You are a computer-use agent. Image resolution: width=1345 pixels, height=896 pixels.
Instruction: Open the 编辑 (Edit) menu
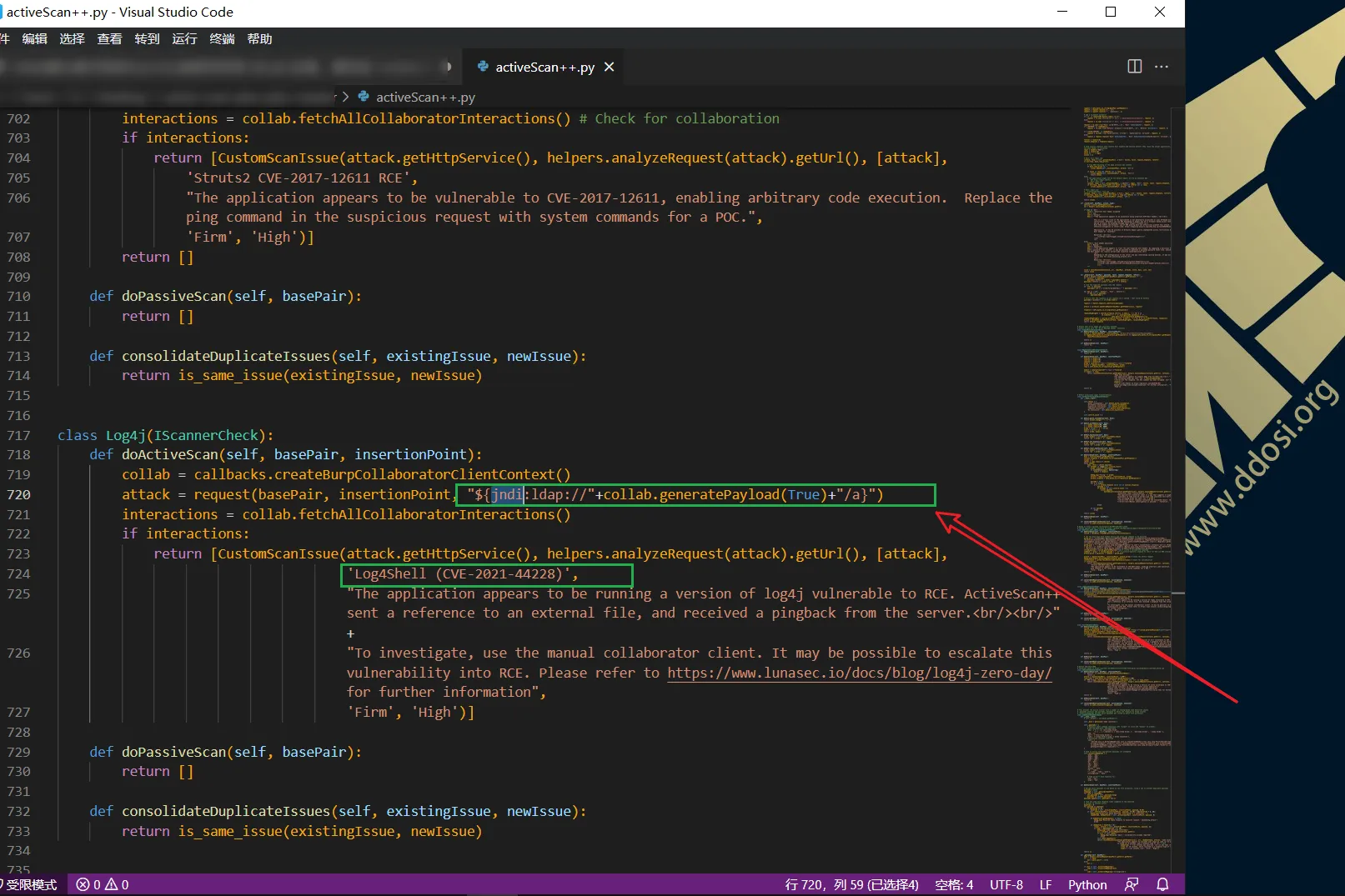(x=34, y=39)
